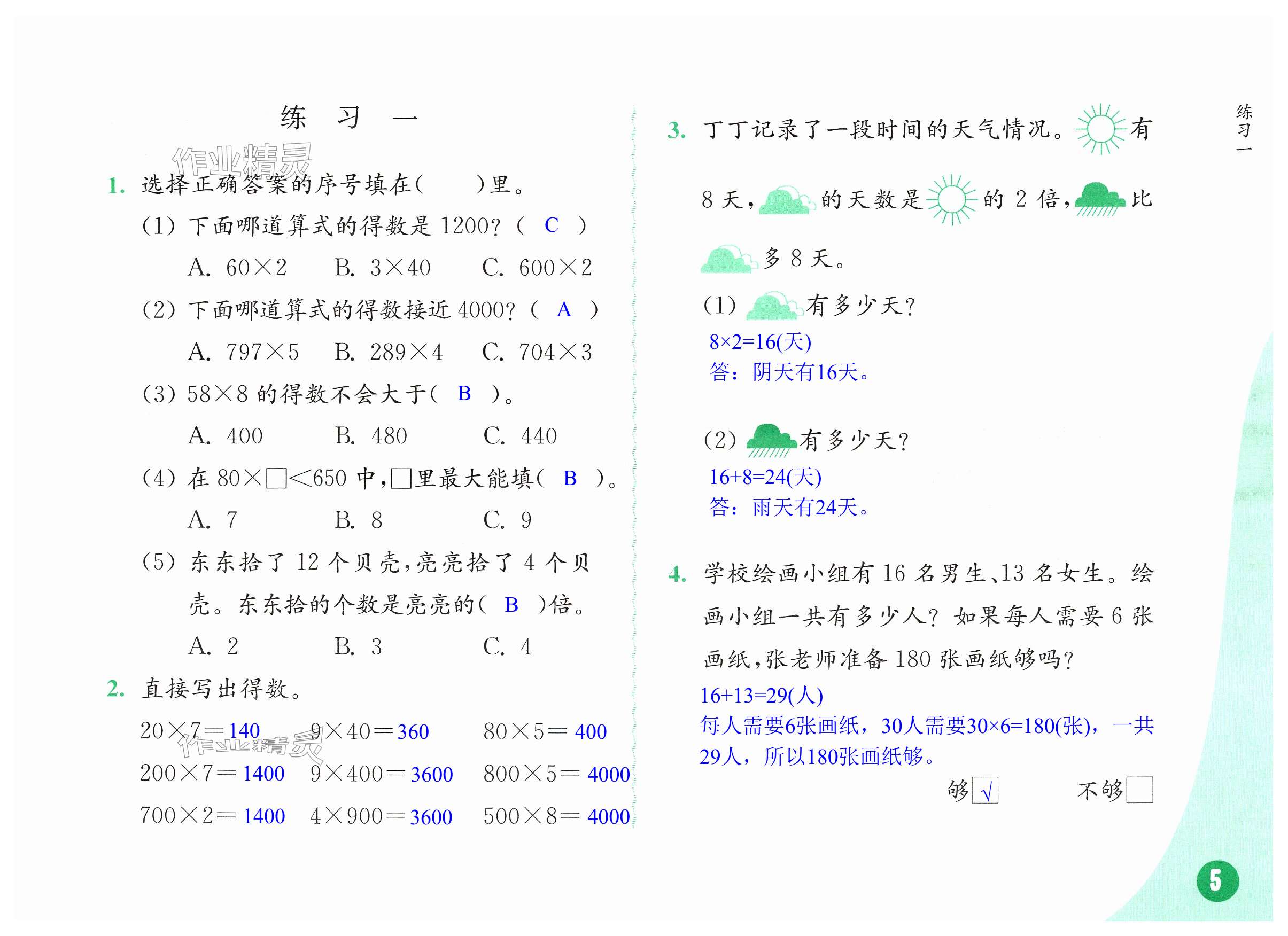The image size is (1288, 936).
Task: Click the line 答：雨天有24天。
Action: tap(789, 508)
